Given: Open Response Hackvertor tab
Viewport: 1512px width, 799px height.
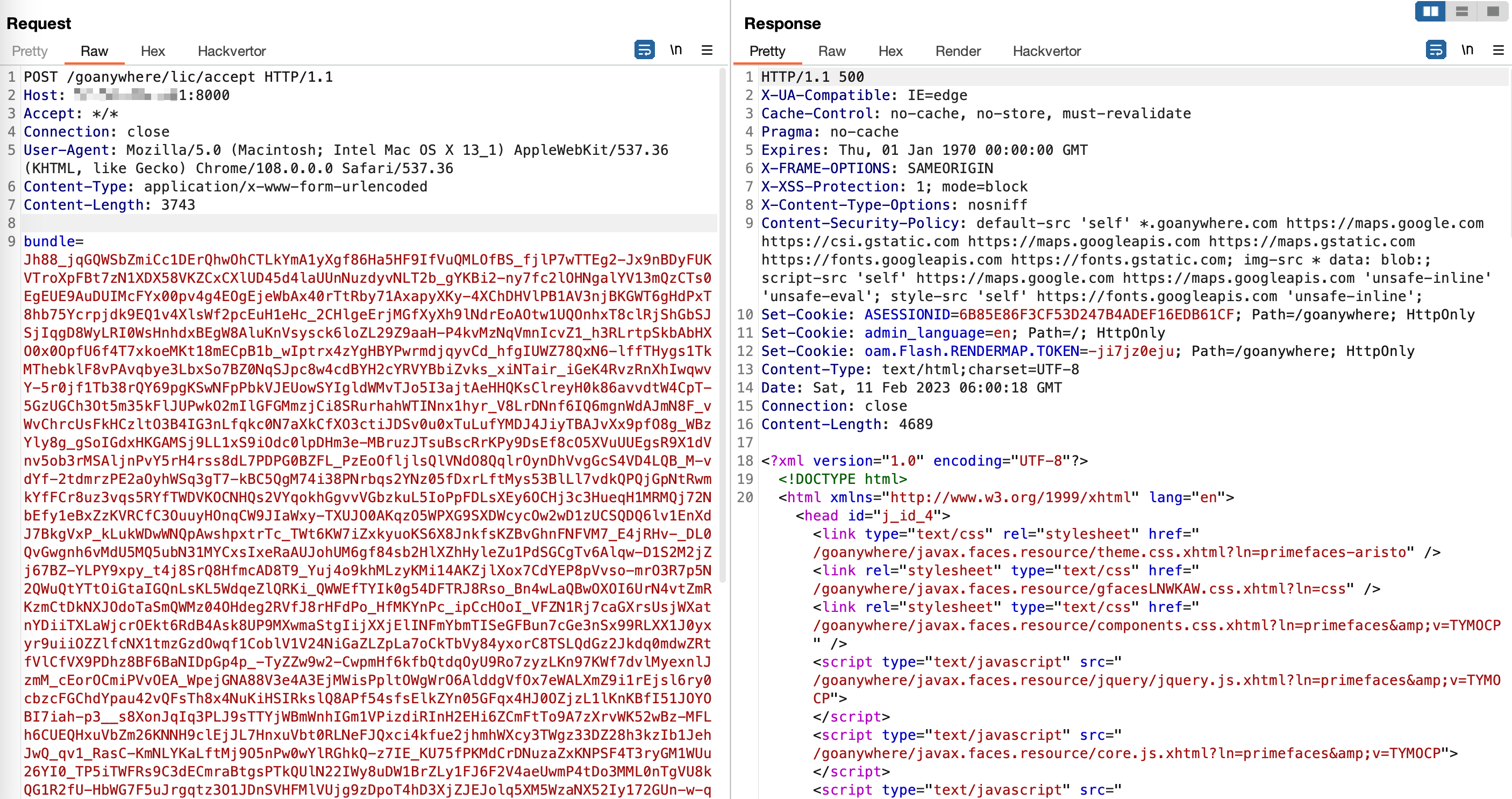Looking at the screenshot, I should (1046, 51).
